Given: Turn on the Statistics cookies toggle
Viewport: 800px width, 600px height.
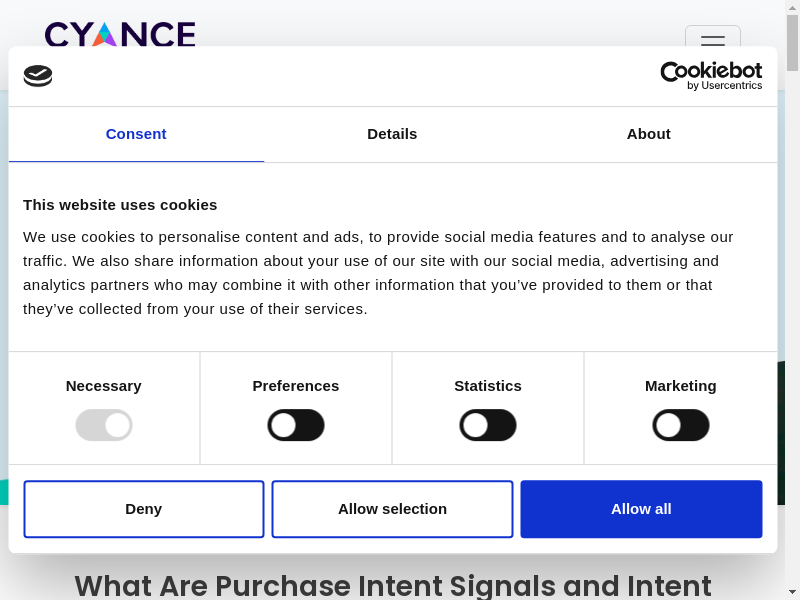Looking at the screenshot, I should coord(488,425).
